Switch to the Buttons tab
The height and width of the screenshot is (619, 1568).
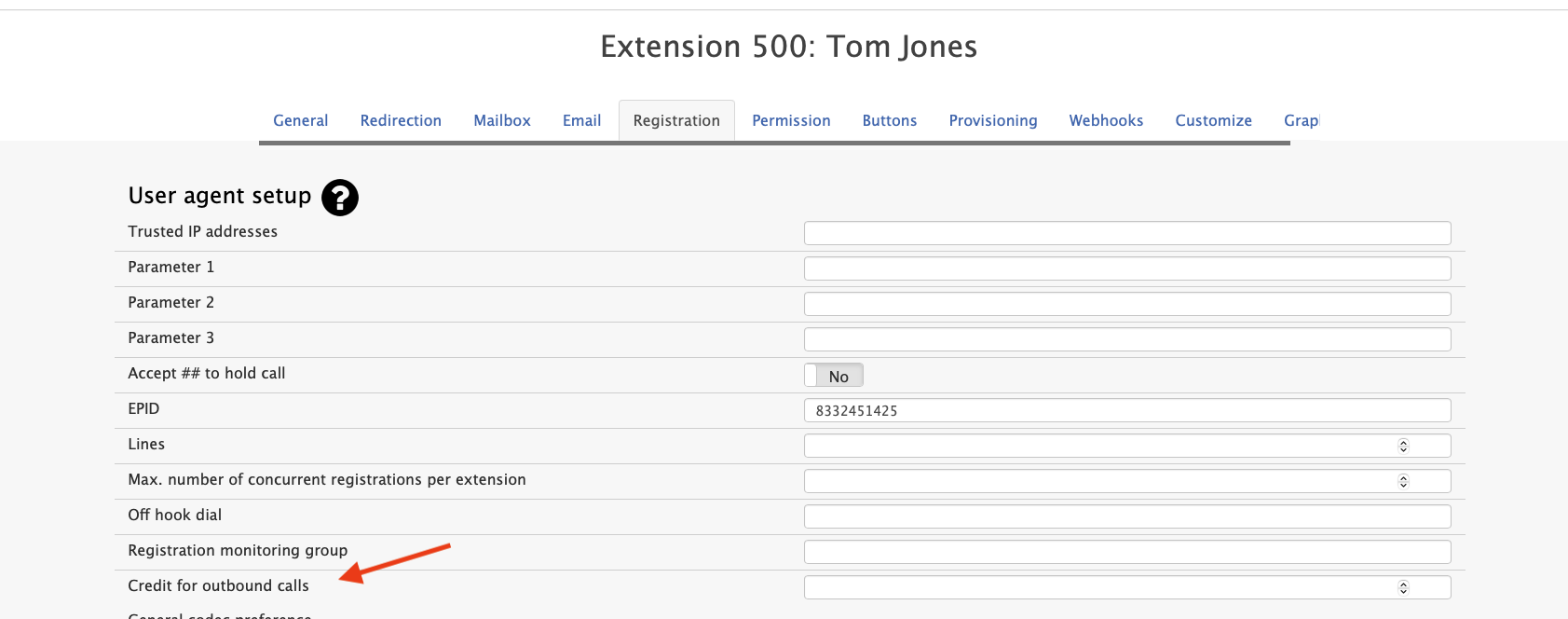coord(890,120)
